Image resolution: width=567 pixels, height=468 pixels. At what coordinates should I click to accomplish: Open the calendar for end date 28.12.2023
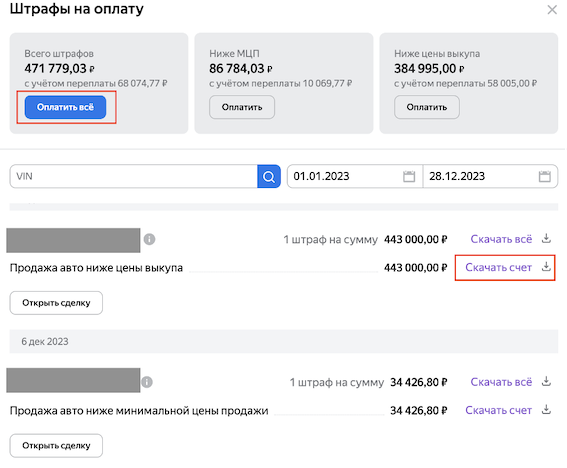pyautogui.click(x=546, y=176)
